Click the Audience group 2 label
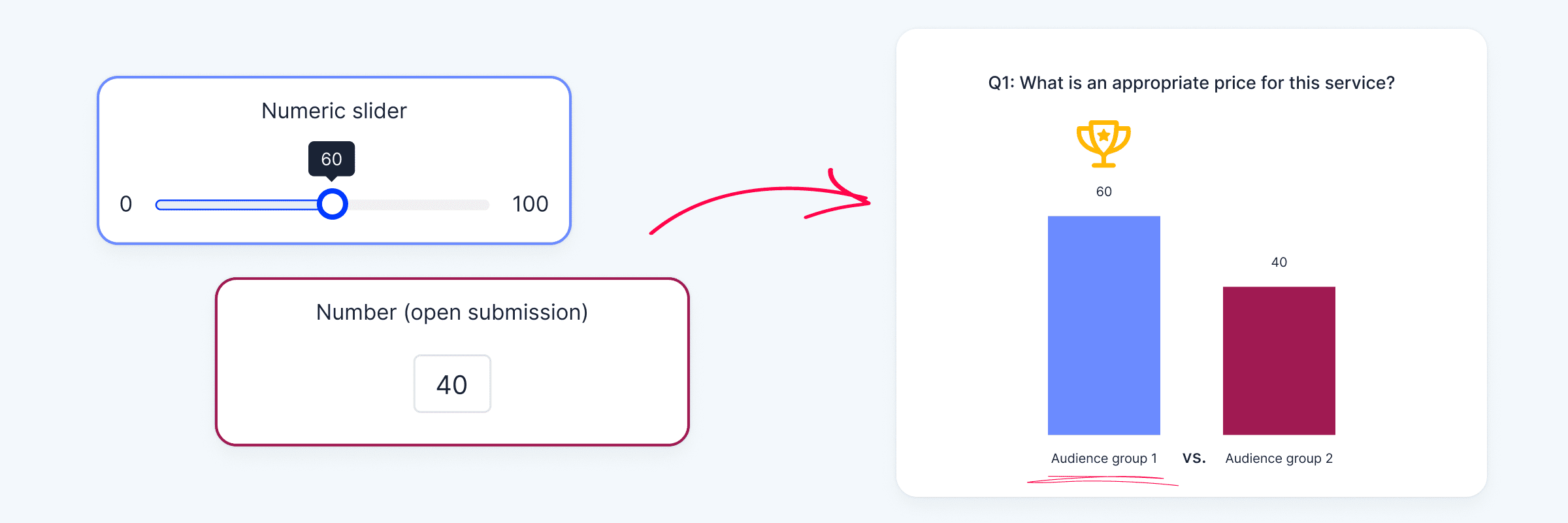The height and width of the screenshot is (523, 1568). 1279,458
